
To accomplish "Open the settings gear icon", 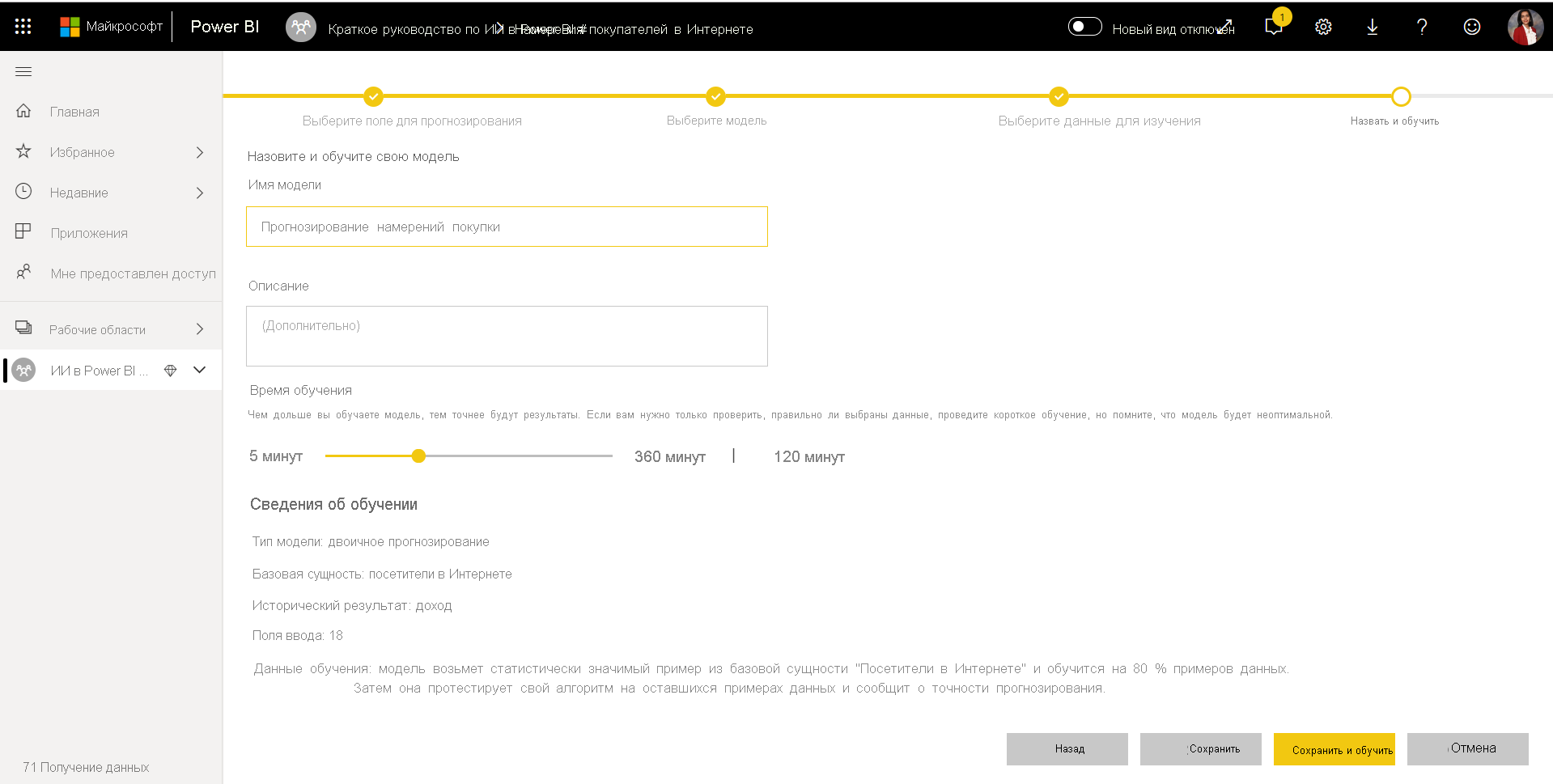I will click(1323, 27).
